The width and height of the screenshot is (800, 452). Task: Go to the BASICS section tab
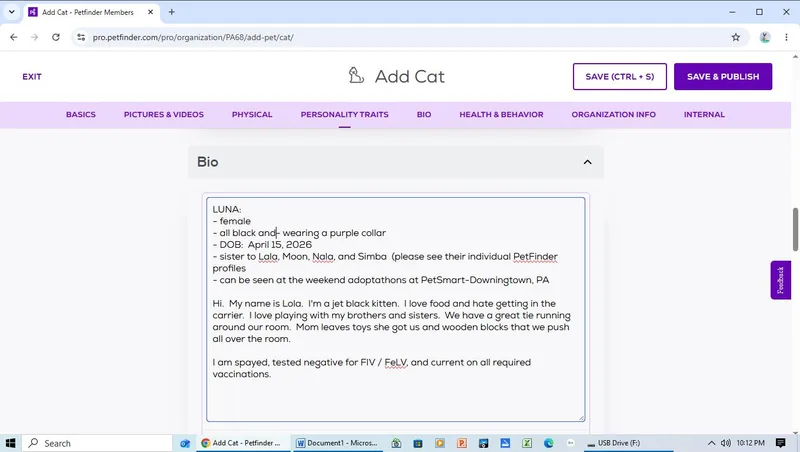coord(81,115)
